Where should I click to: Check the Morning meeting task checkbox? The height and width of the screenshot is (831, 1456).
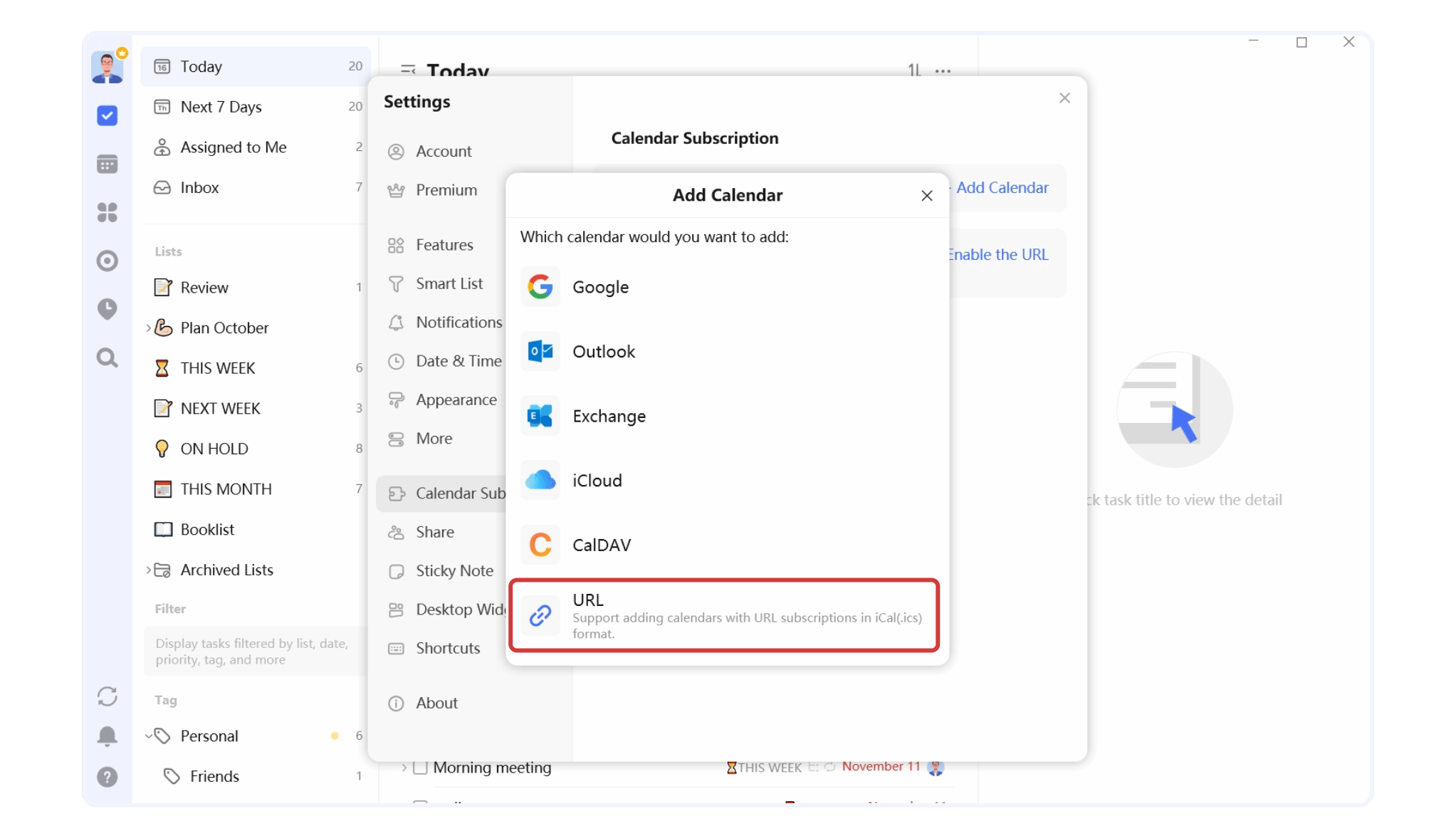point(420,768)
